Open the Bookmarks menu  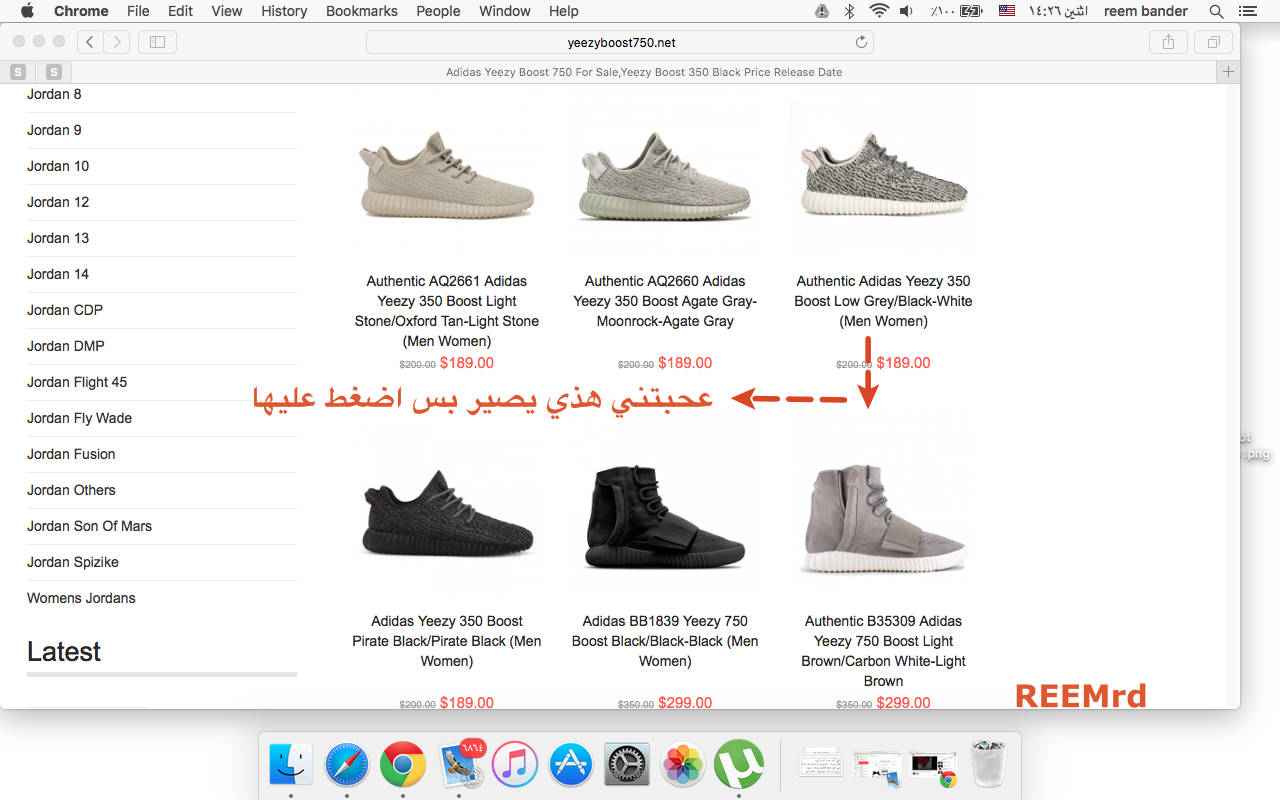(362, 11)
